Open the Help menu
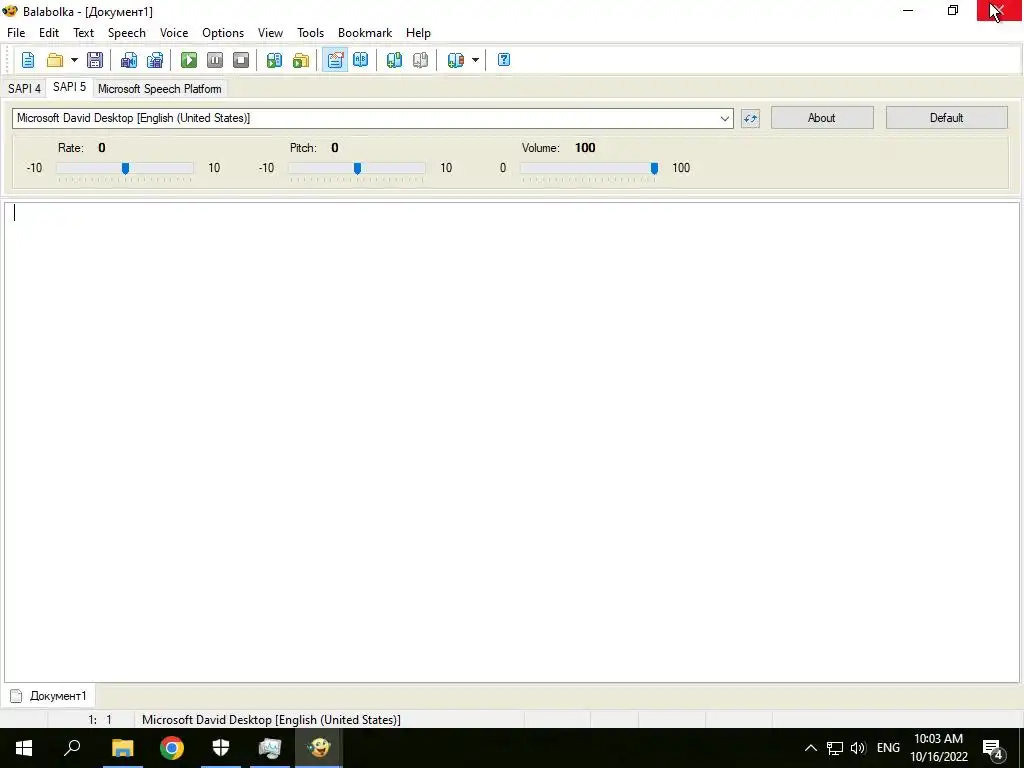1024x768 pixels. coord(418,33)
